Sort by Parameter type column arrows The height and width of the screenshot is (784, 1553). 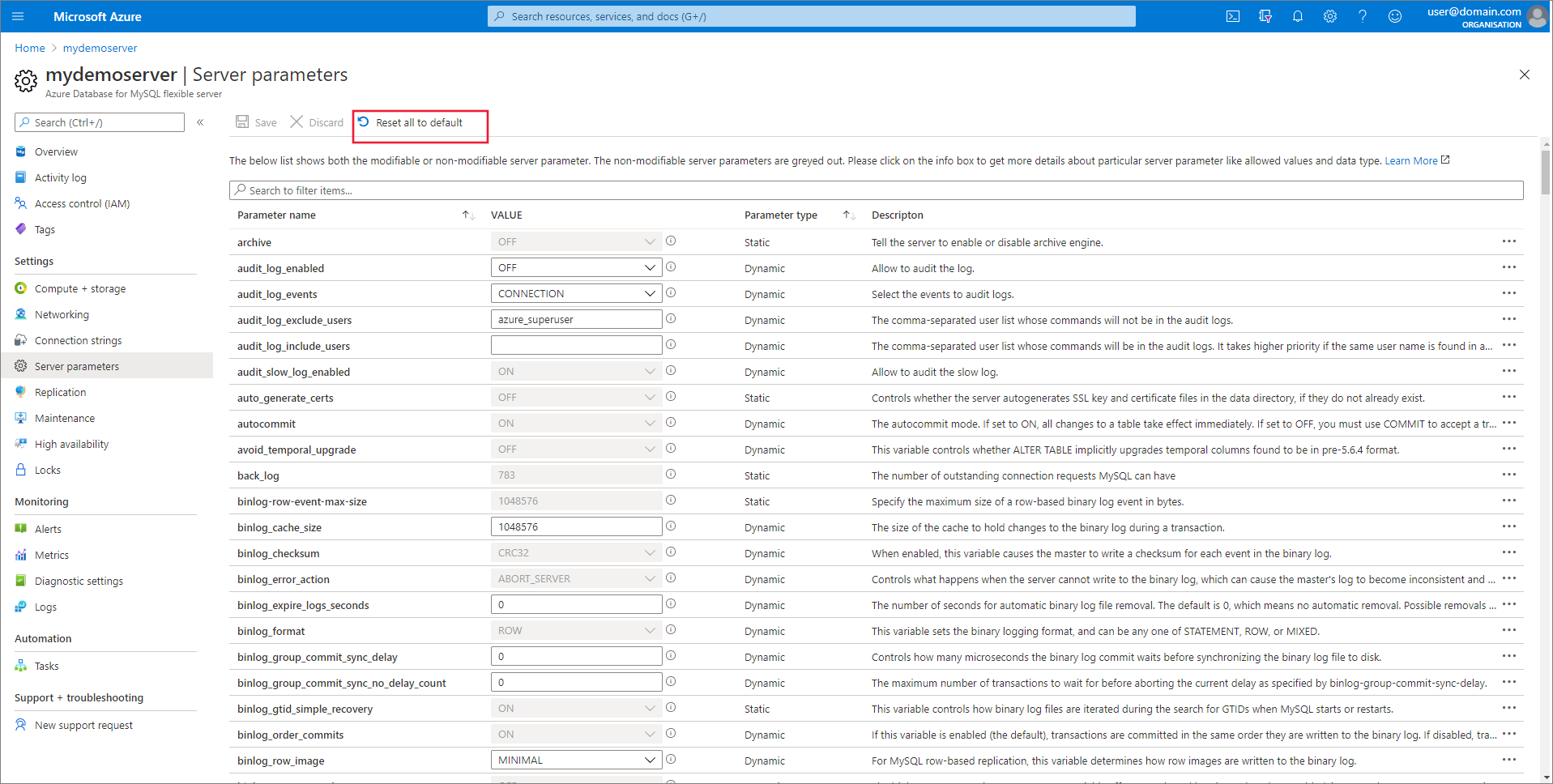click(x=848, y=215)
